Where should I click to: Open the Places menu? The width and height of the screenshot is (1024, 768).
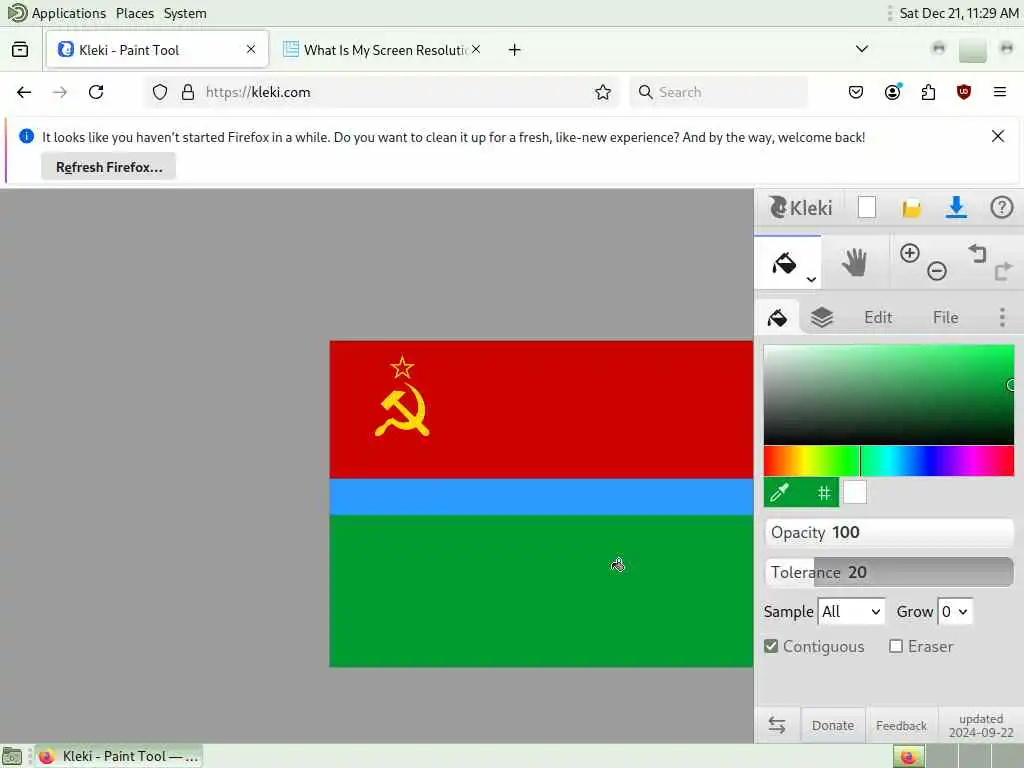click(135, 13)
